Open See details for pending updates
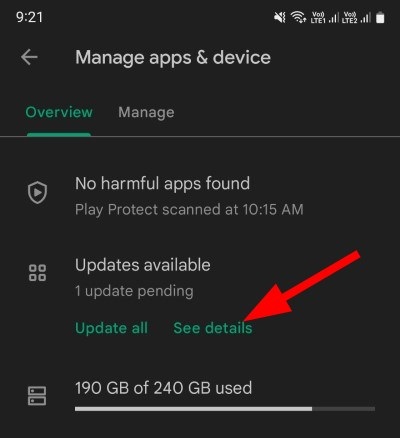Screen dimensions: 400x438 point(213,328)
